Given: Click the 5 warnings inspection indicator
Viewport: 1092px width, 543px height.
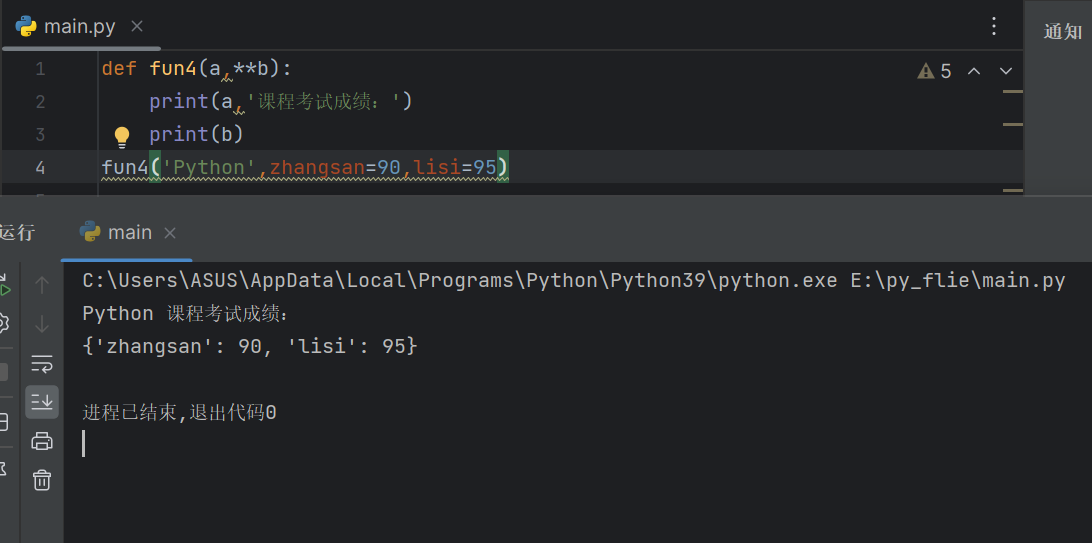Looking at the screenshot, I should tap(935, 71).
